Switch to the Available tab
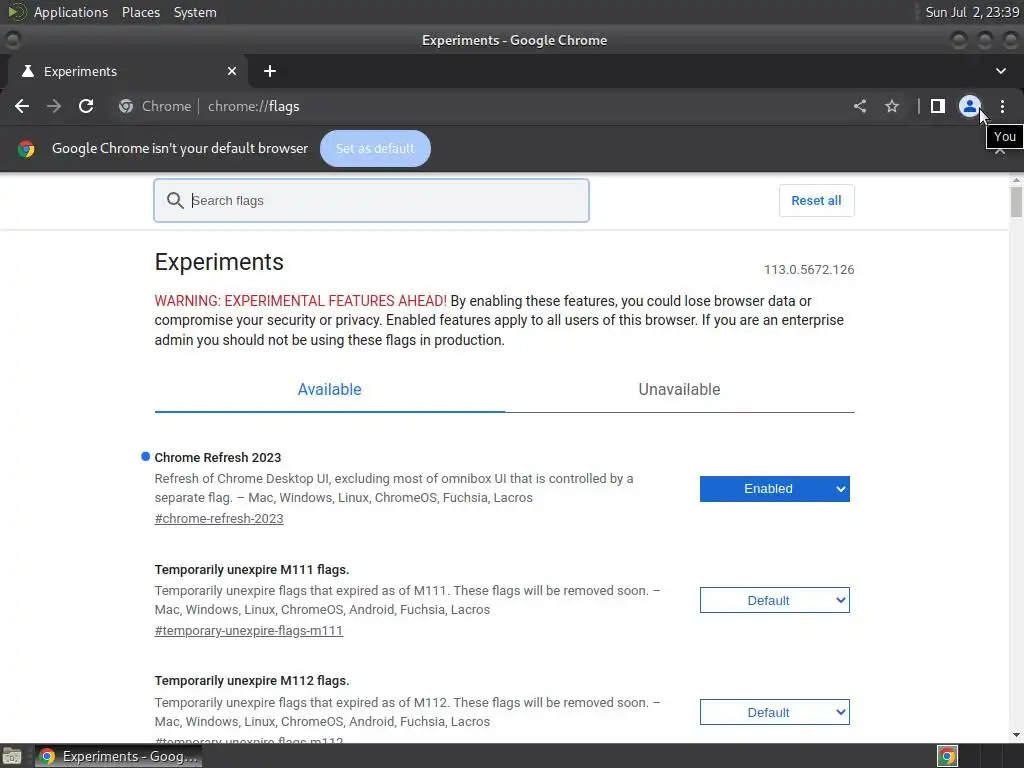 (x=329, y=389)
